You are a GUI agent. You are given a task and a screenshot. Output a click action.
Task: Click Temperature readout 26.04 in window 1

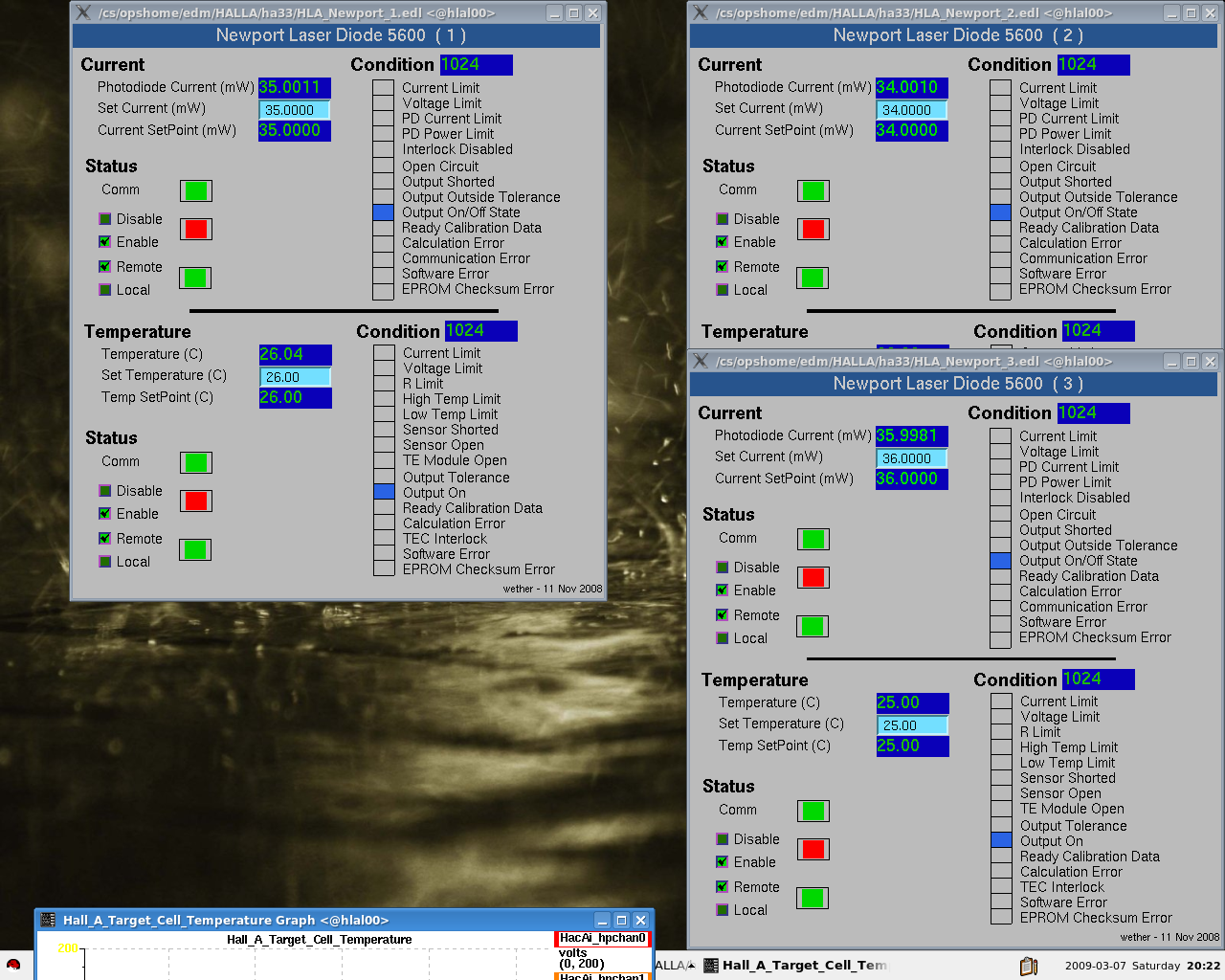(296, 354)
